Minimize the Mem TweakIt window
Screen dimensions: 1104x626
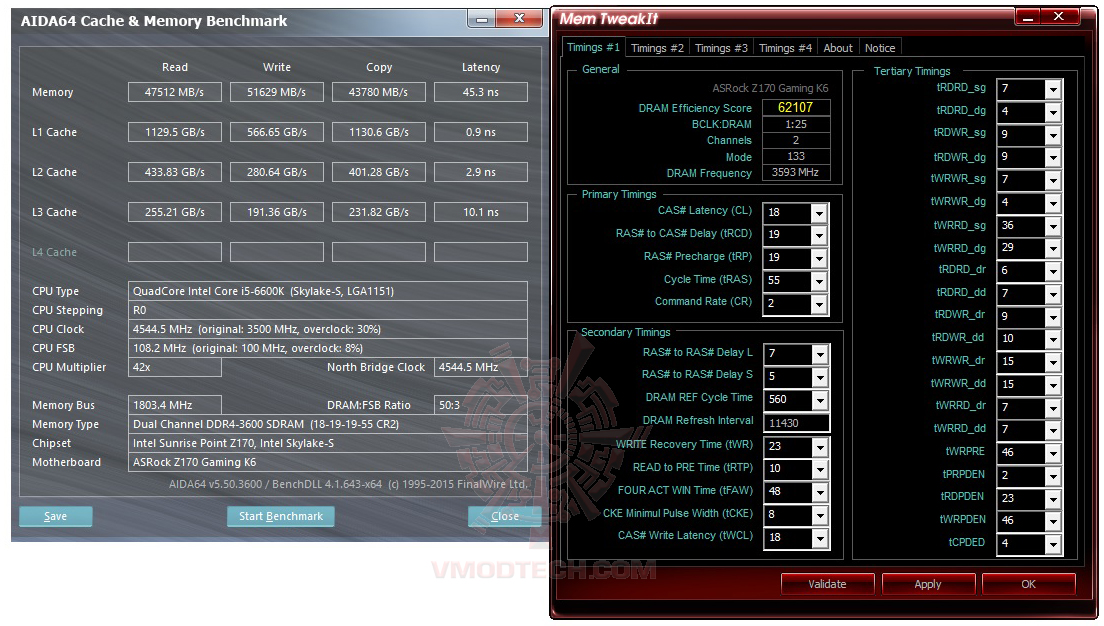point(1027,17)
